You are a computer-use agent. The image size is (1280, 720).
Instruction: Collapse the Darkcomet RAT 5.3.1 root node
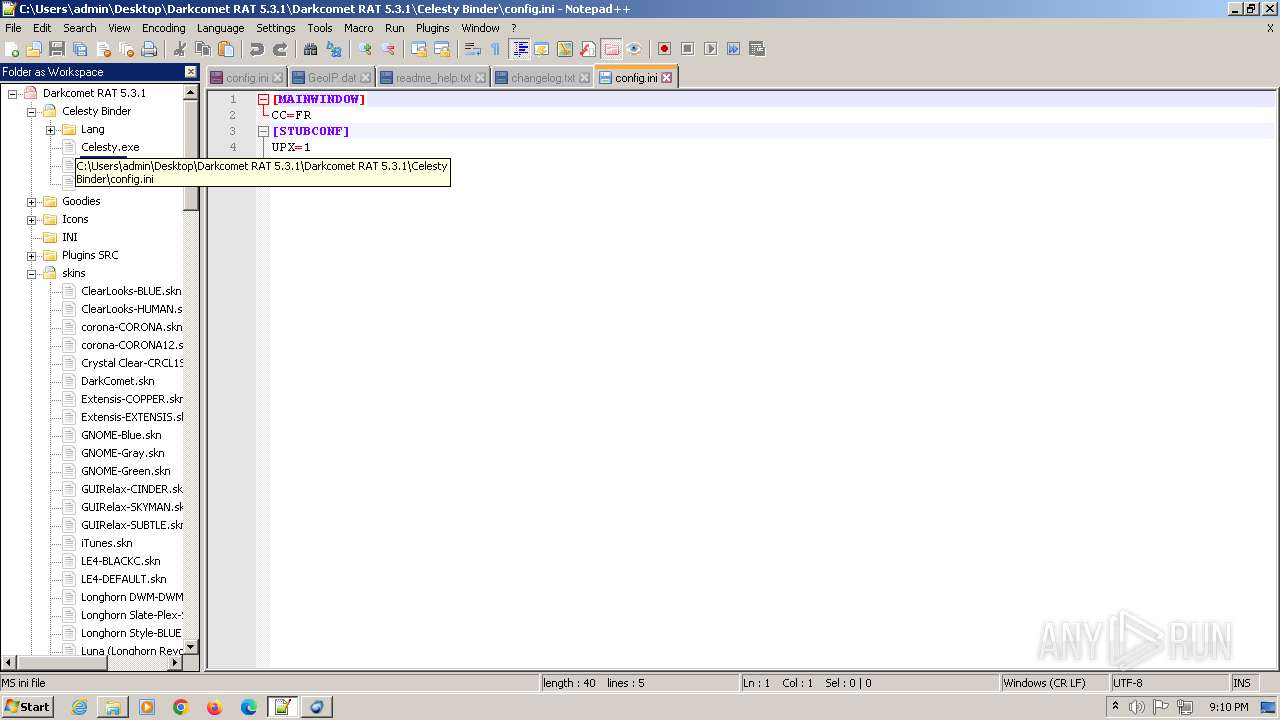13,93
